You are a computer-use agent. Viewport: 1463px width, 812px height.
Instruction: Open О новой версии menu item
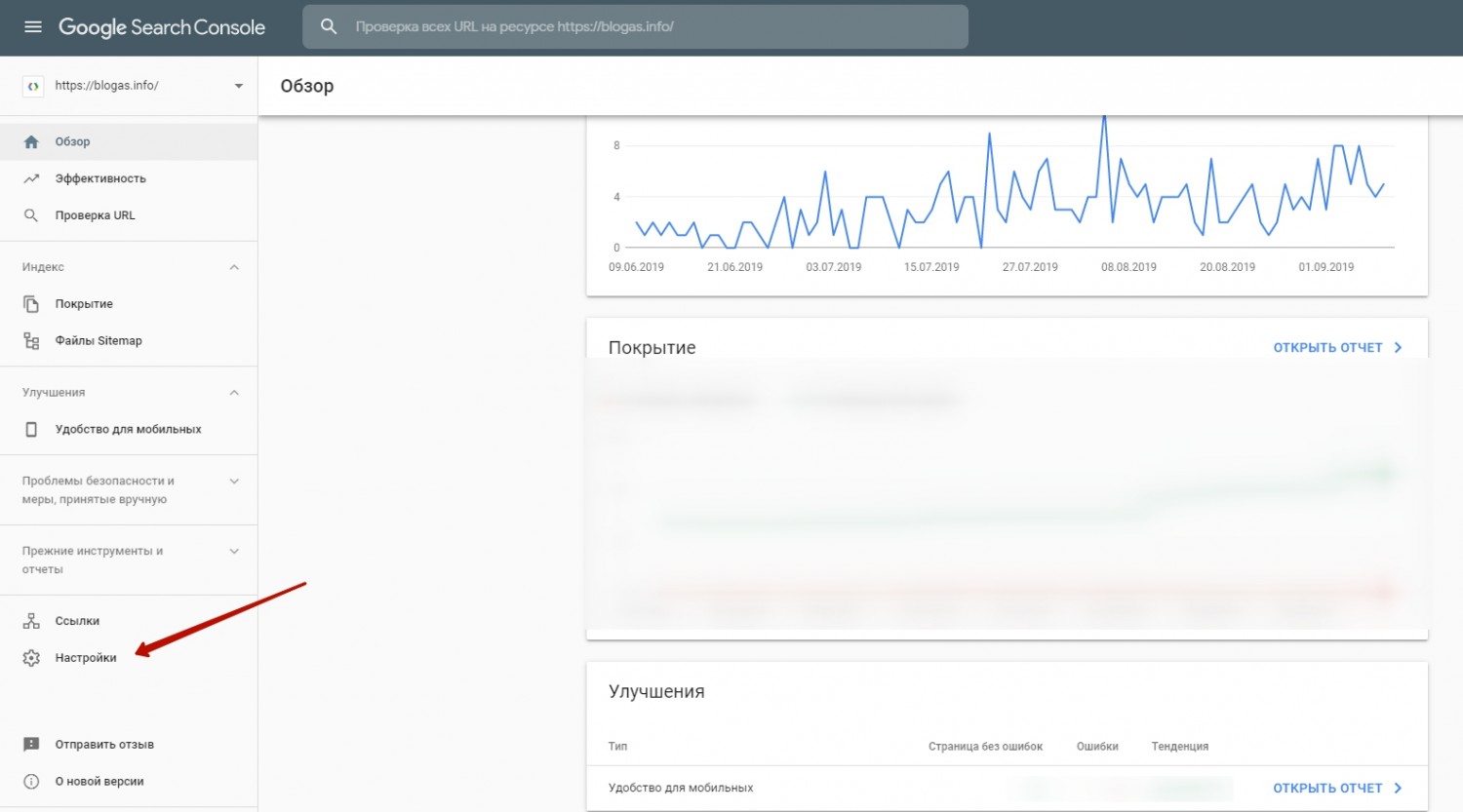(x=99, y=782)
